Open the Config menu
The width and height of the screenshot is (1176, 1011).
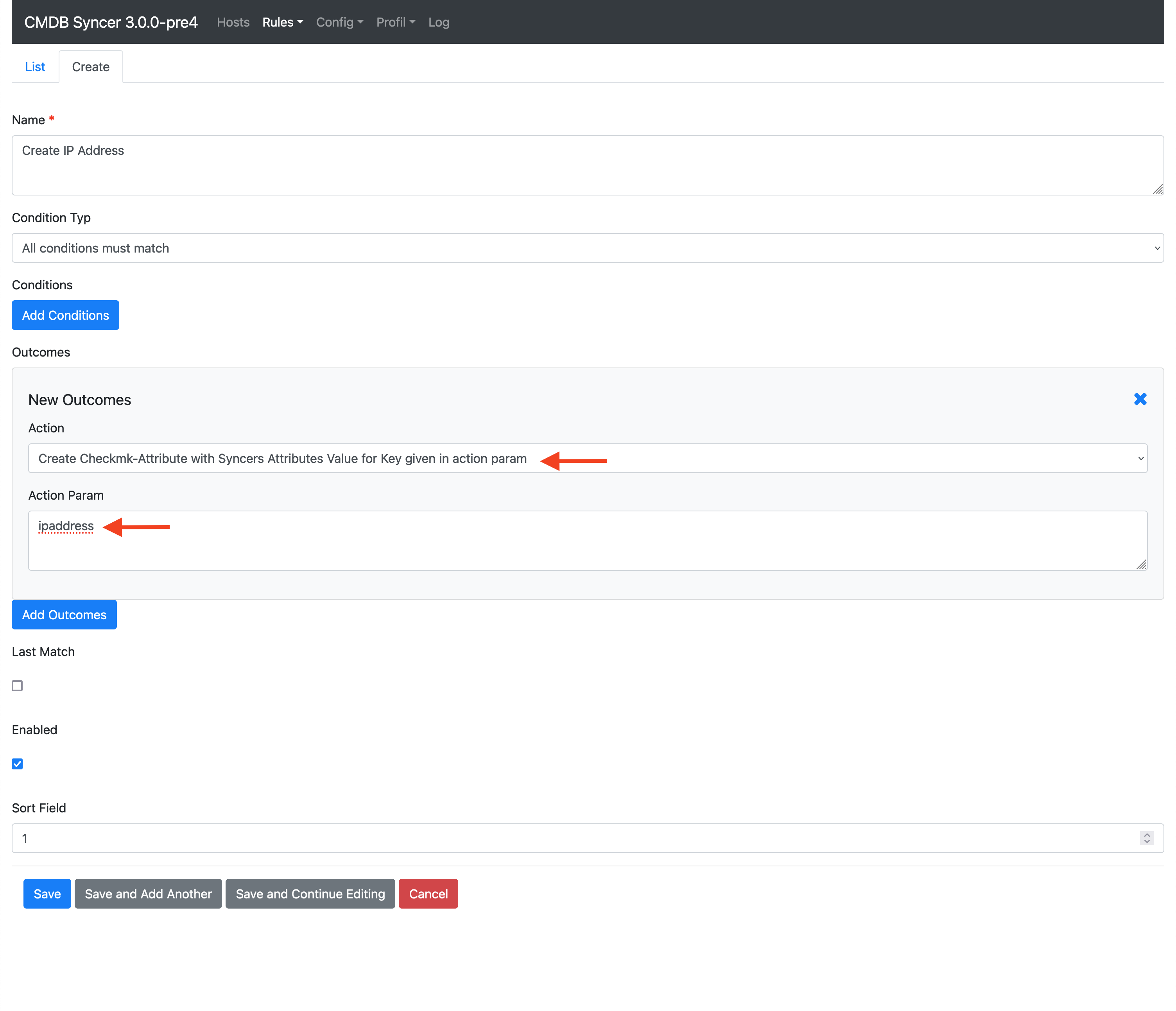point(339,22)
